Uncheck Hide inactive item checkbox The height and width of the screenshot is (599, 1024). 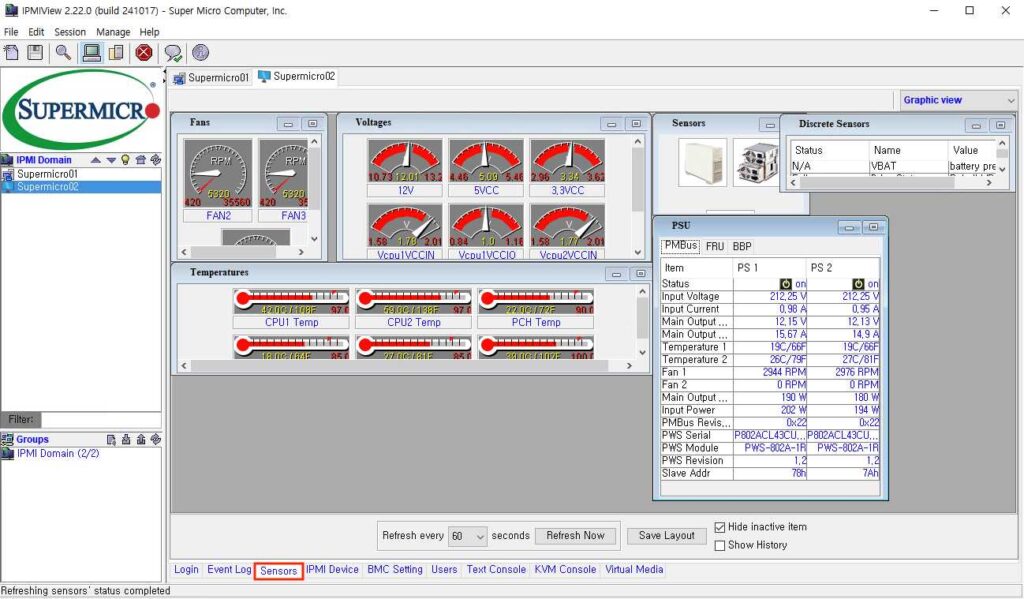tap(720, 527)
